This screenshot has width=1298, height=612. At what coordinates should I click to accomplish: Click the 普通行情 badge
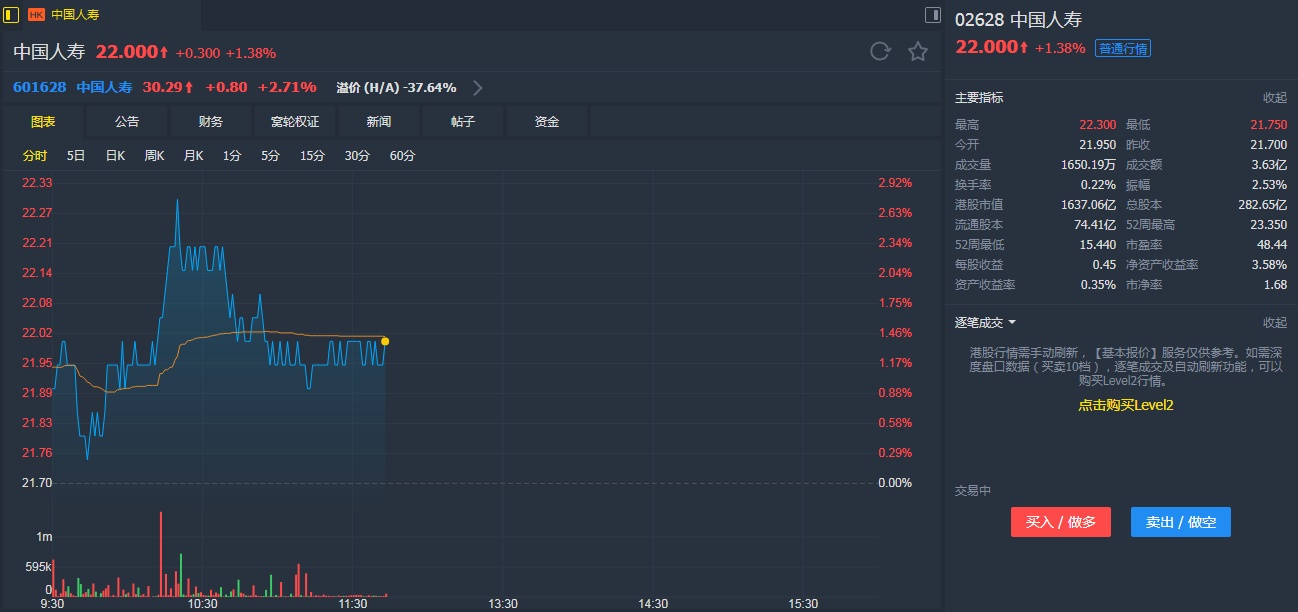click(1123, 49)
